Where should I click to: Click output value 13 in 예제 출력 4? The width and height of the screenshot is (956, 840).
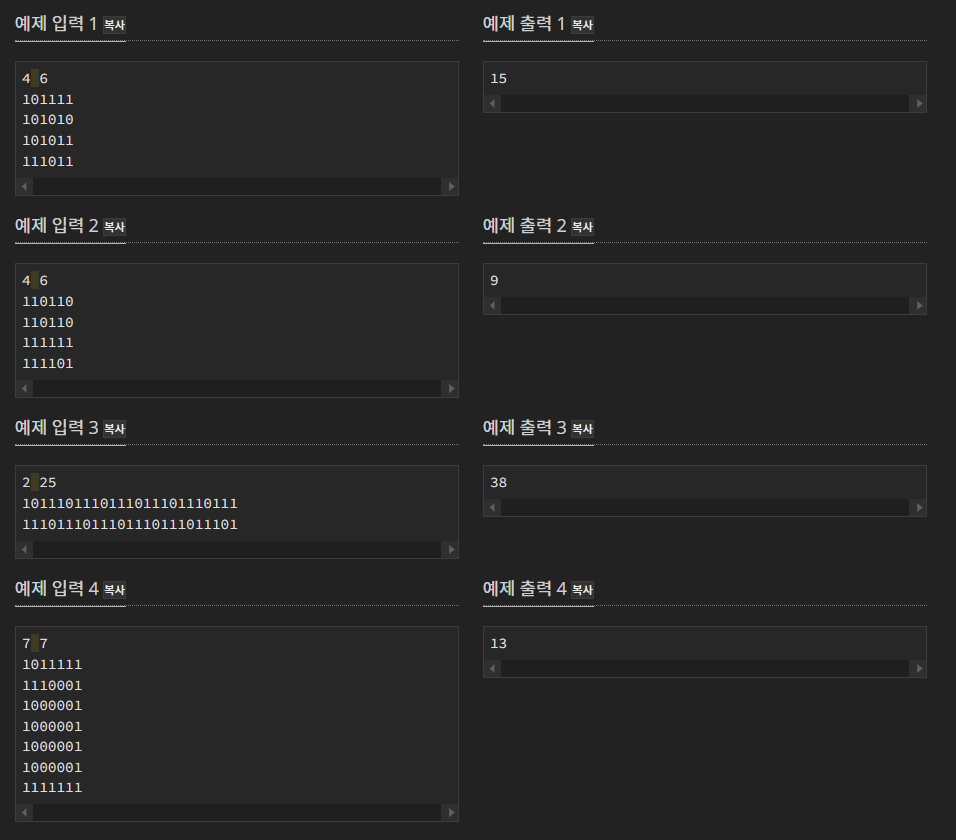tap(498, 643)
